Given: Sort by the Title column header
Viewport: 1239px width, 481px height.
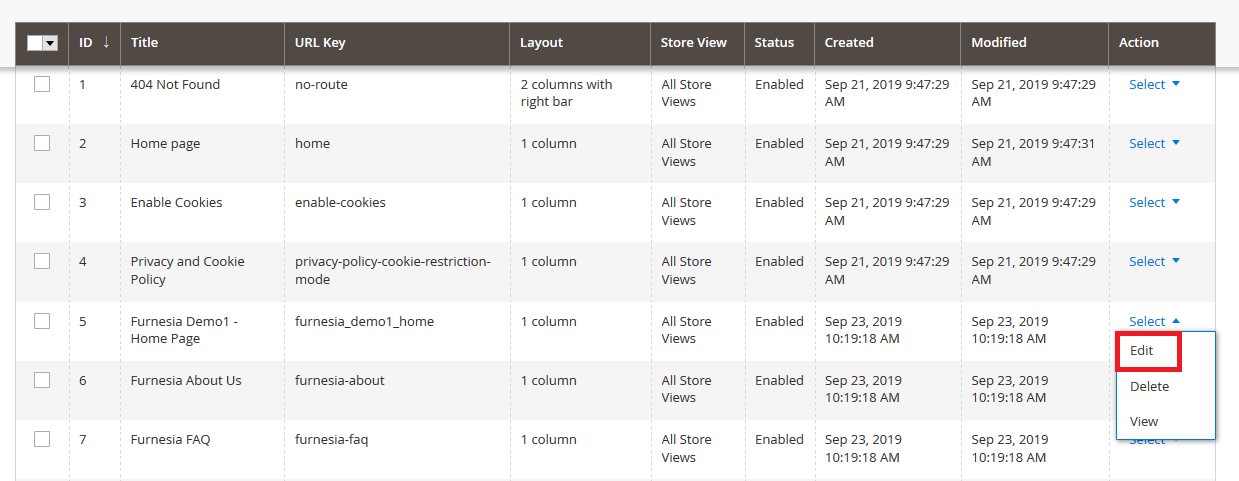Looking at the screenshot, I should (145, 43).
